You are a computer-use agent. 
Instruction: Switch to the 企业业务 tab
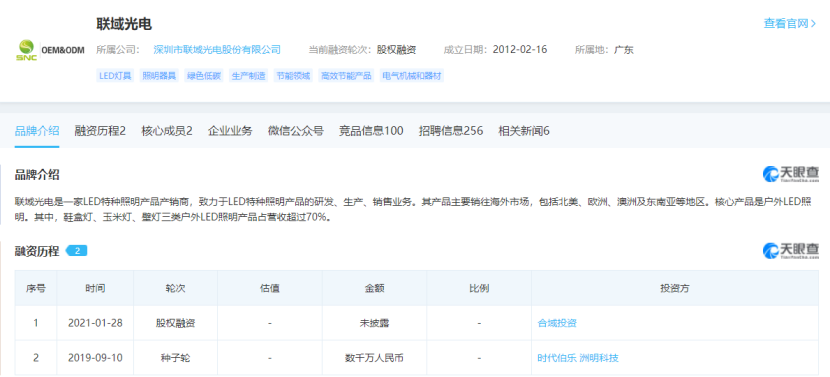coord(230,131)
